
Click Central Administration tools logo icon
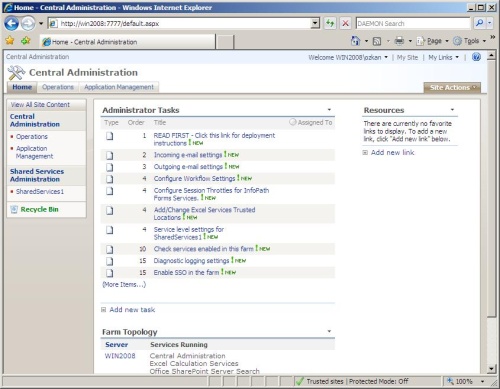[x=16, y=72]
